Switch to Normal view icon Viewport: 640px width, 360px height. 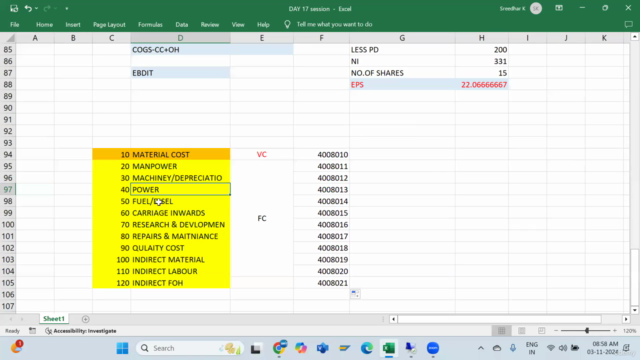click(x=502, y=331)
